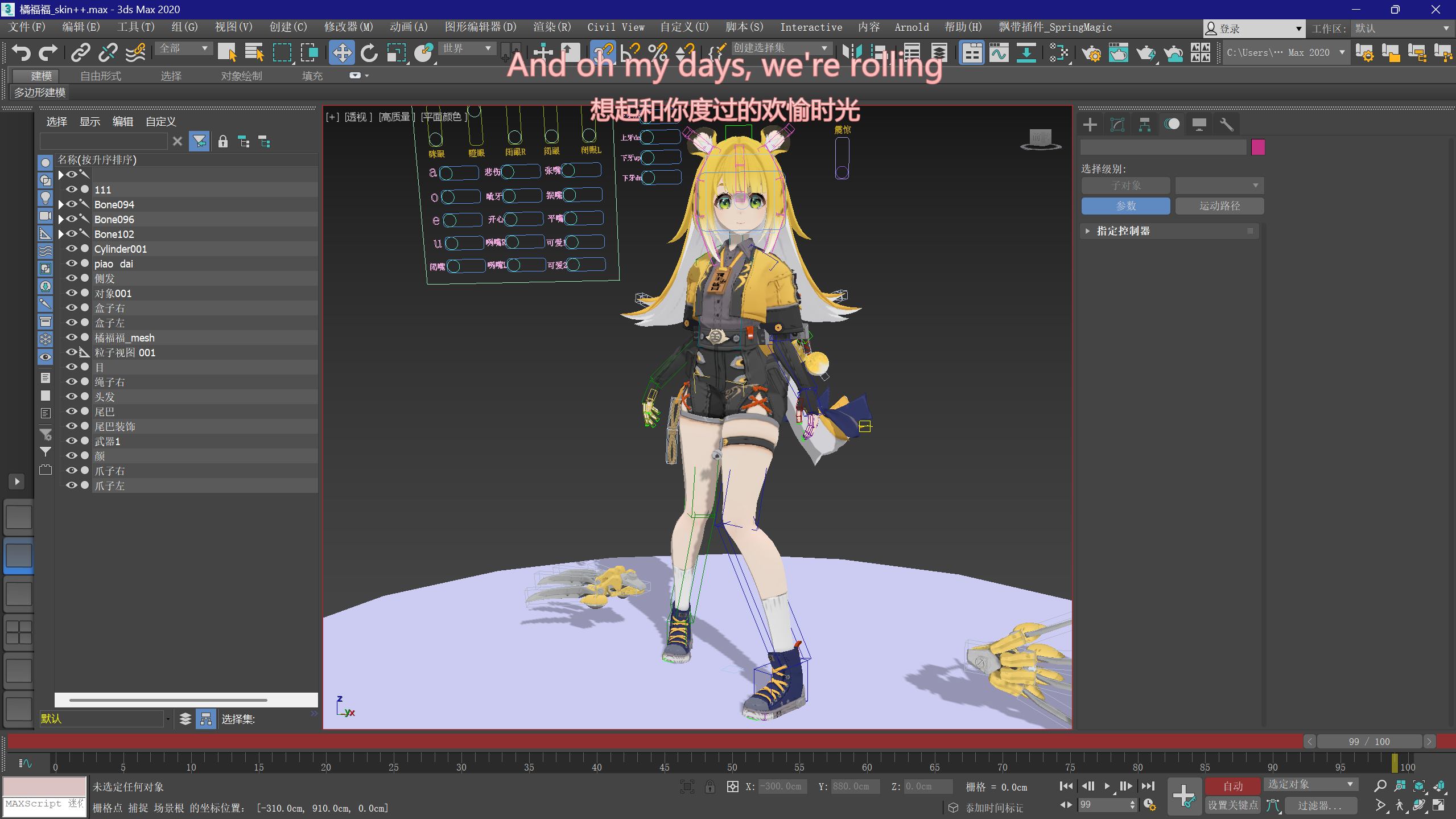Toggle visibility of 武器1 object

point(72,441)
